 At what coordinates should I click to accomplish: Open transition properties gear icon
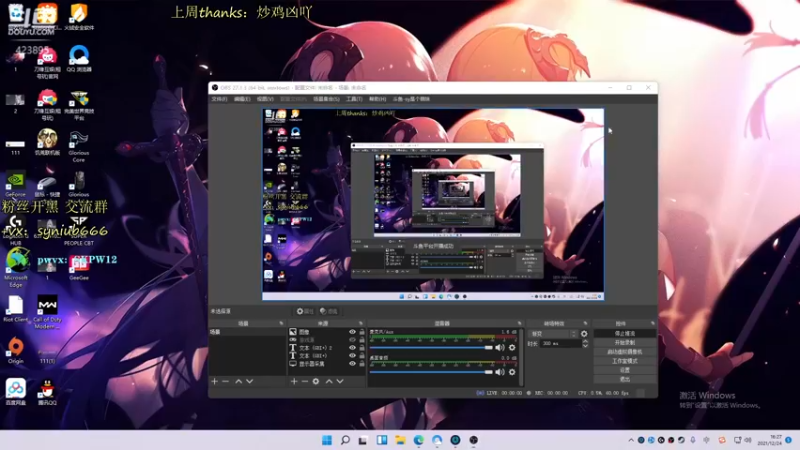point(584,334)
